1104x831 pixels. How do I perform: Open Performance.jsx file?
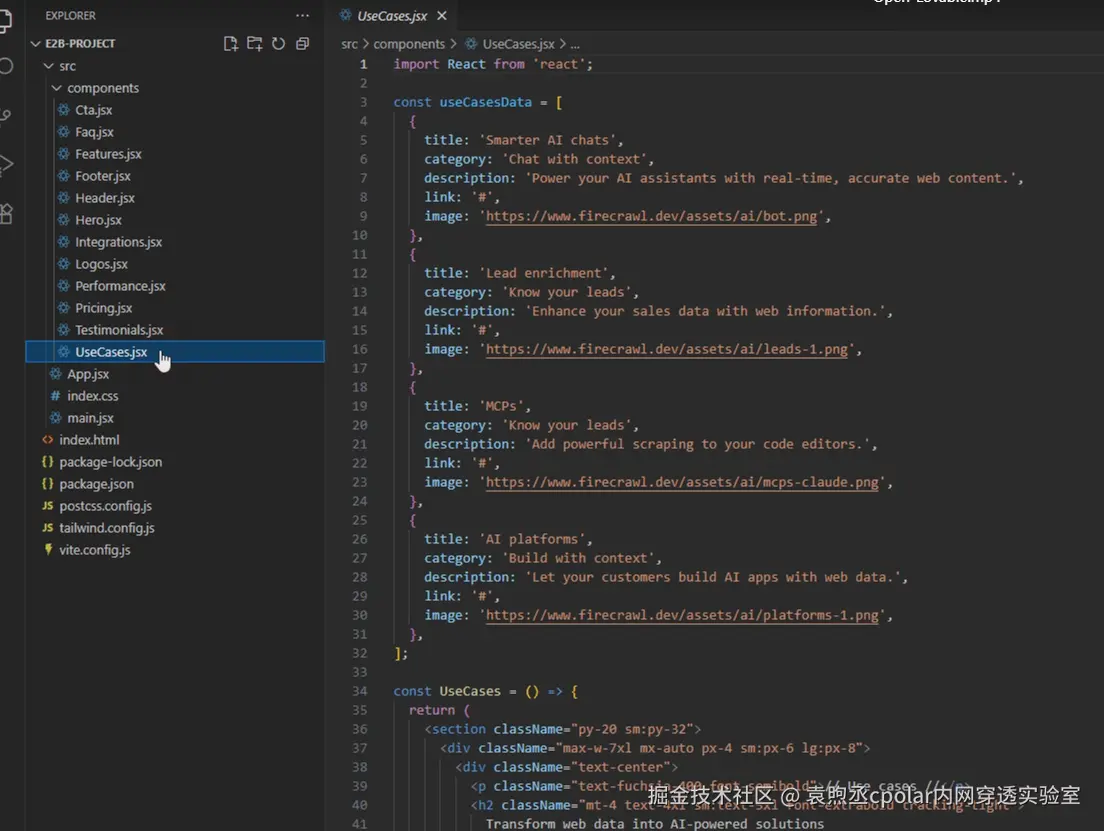pyautogui.click(x=120, y=286)
